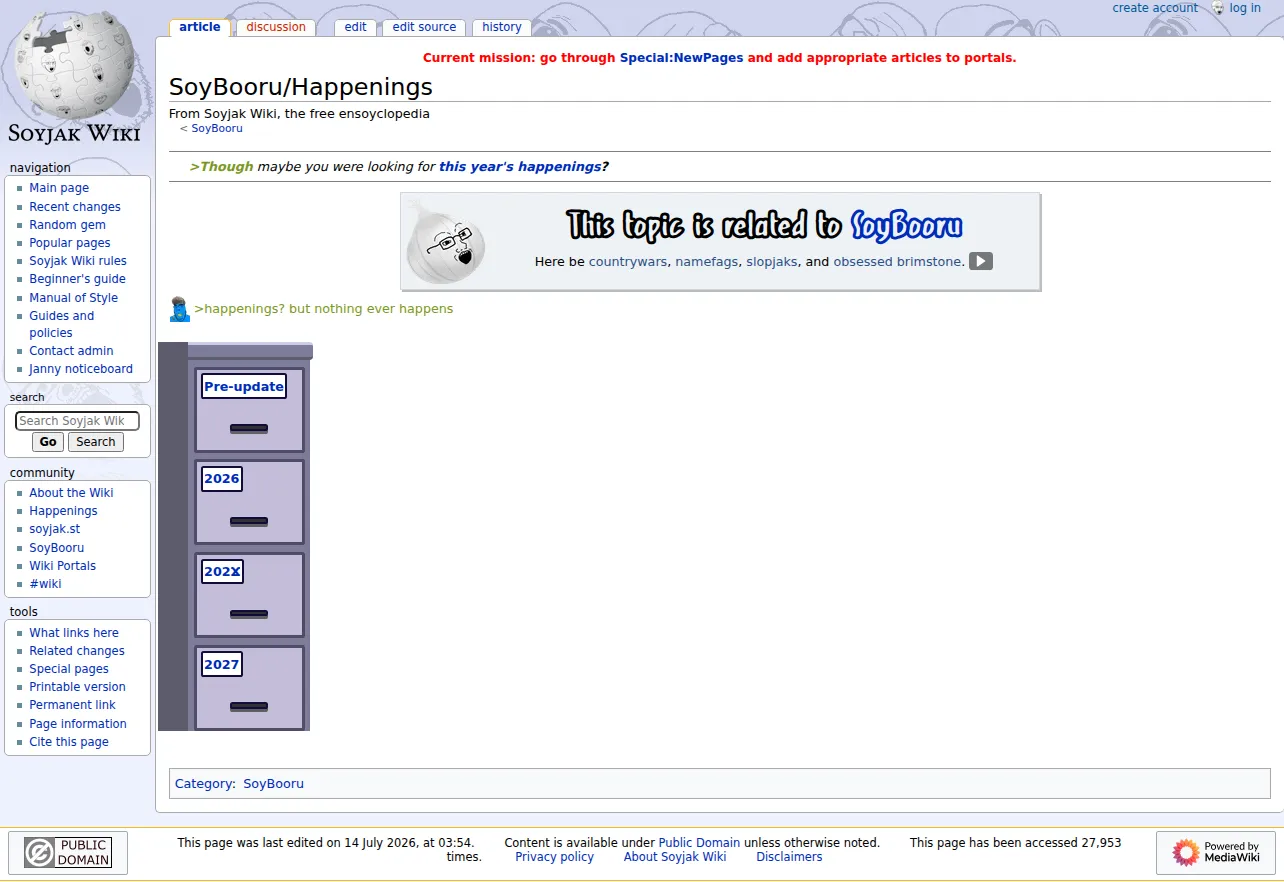
Task: Open the history tab
Action: 502,27
